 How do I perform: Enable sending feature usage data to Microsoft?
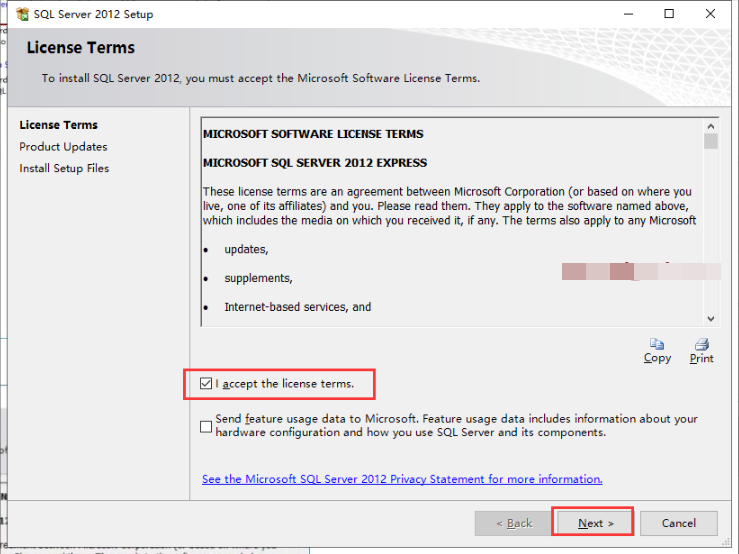(206, 426)
